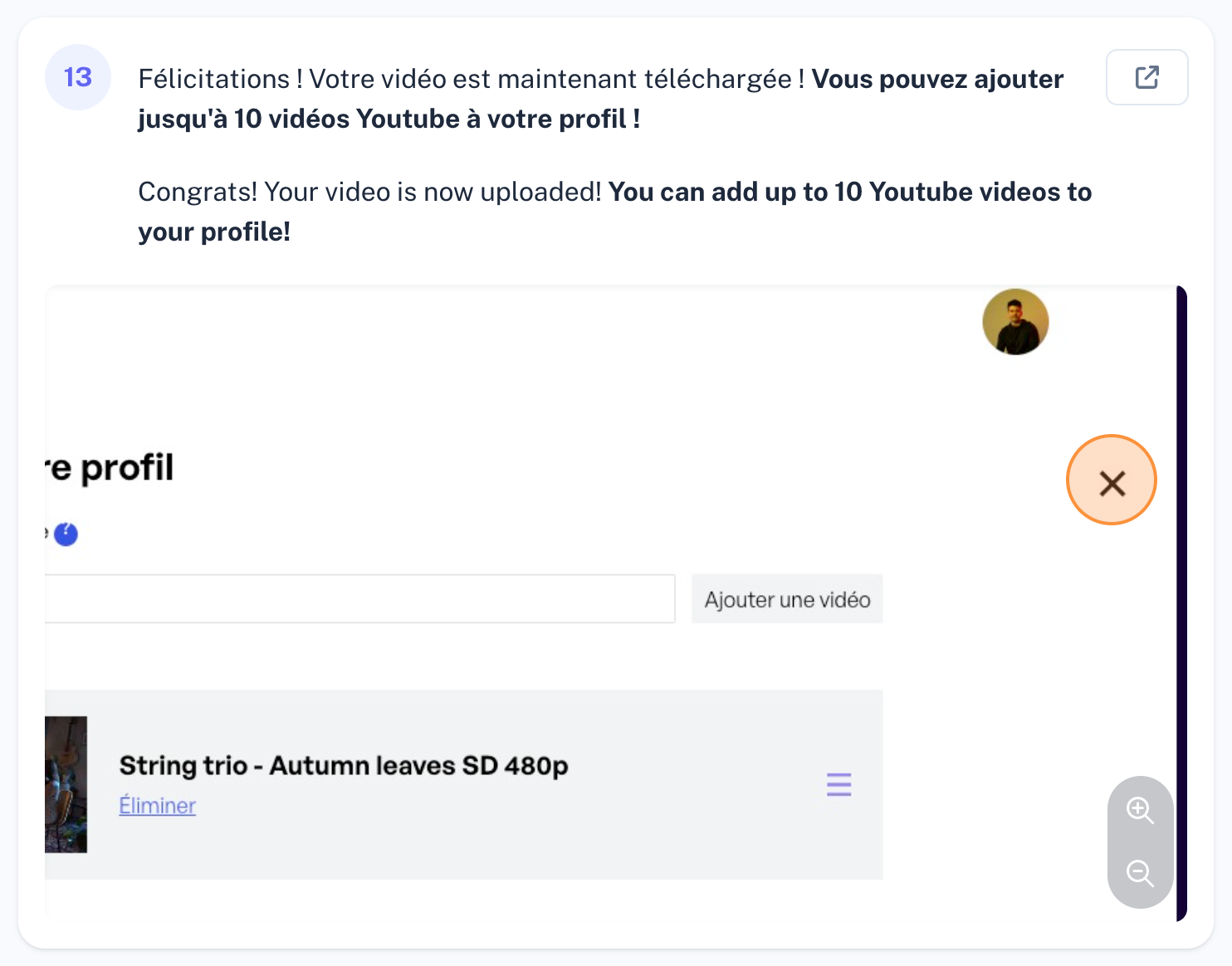Focus the video URL input field
The width and height of the screenshot is (1232, 966).
click(359, 598)
